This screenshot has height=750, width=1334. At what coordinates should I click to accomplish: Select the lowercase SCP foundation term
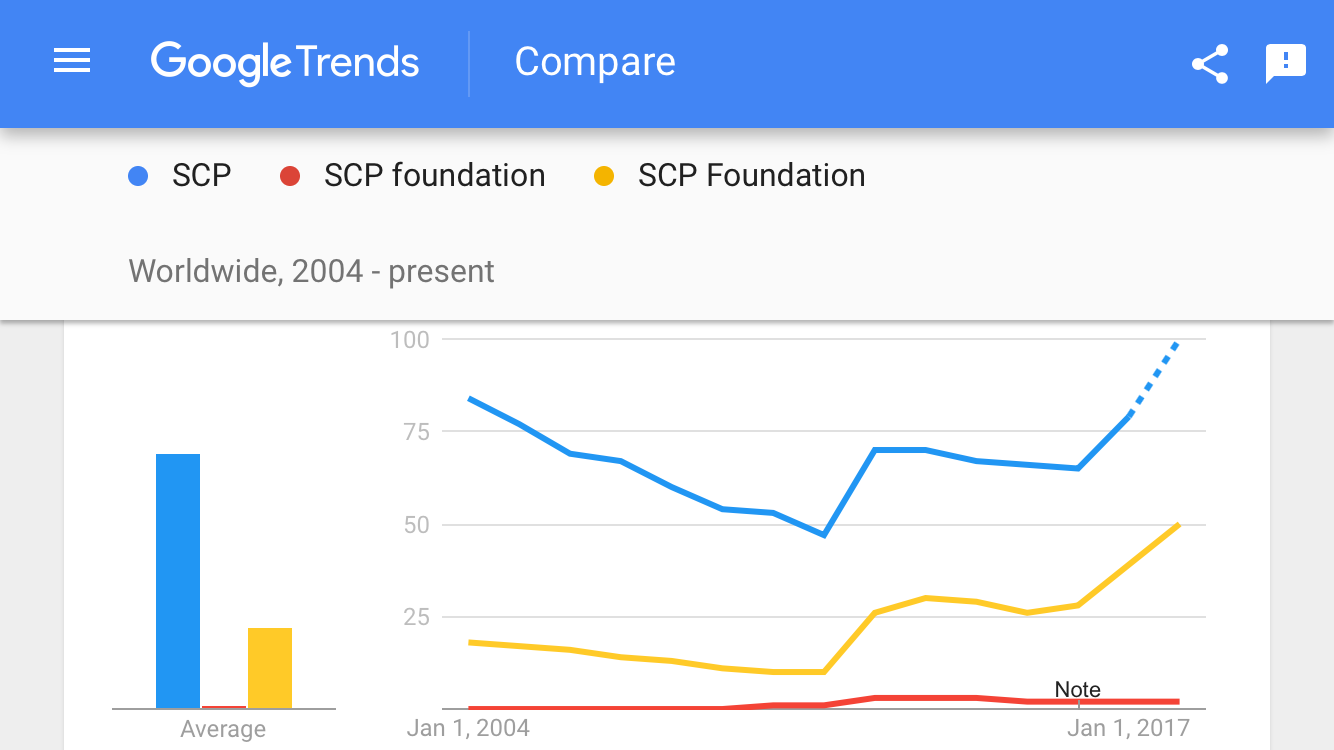[434, 176]
